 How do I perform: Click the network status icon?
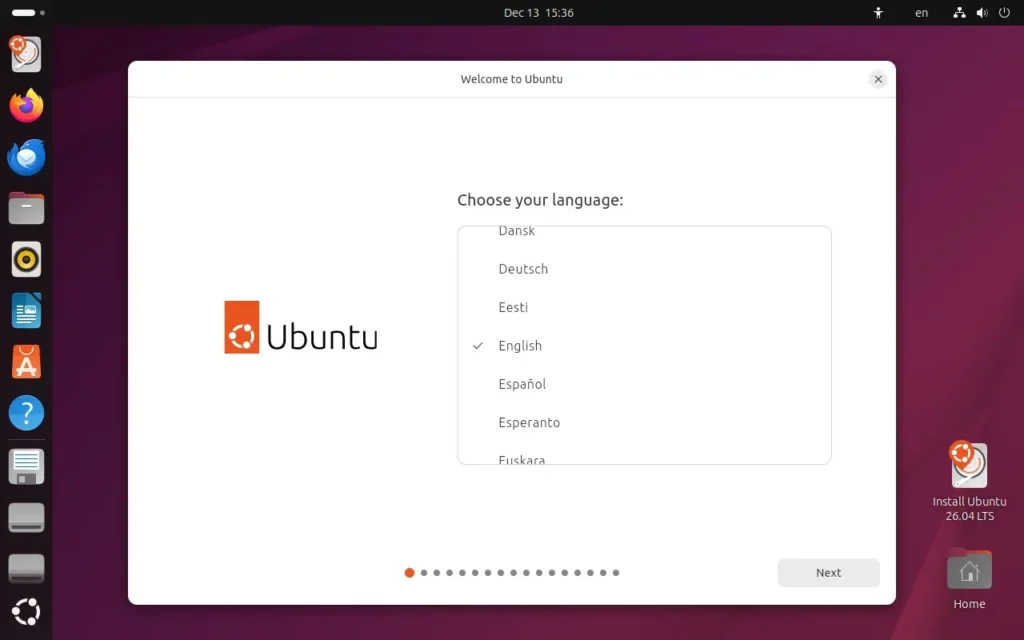click(x=959, y=12)
